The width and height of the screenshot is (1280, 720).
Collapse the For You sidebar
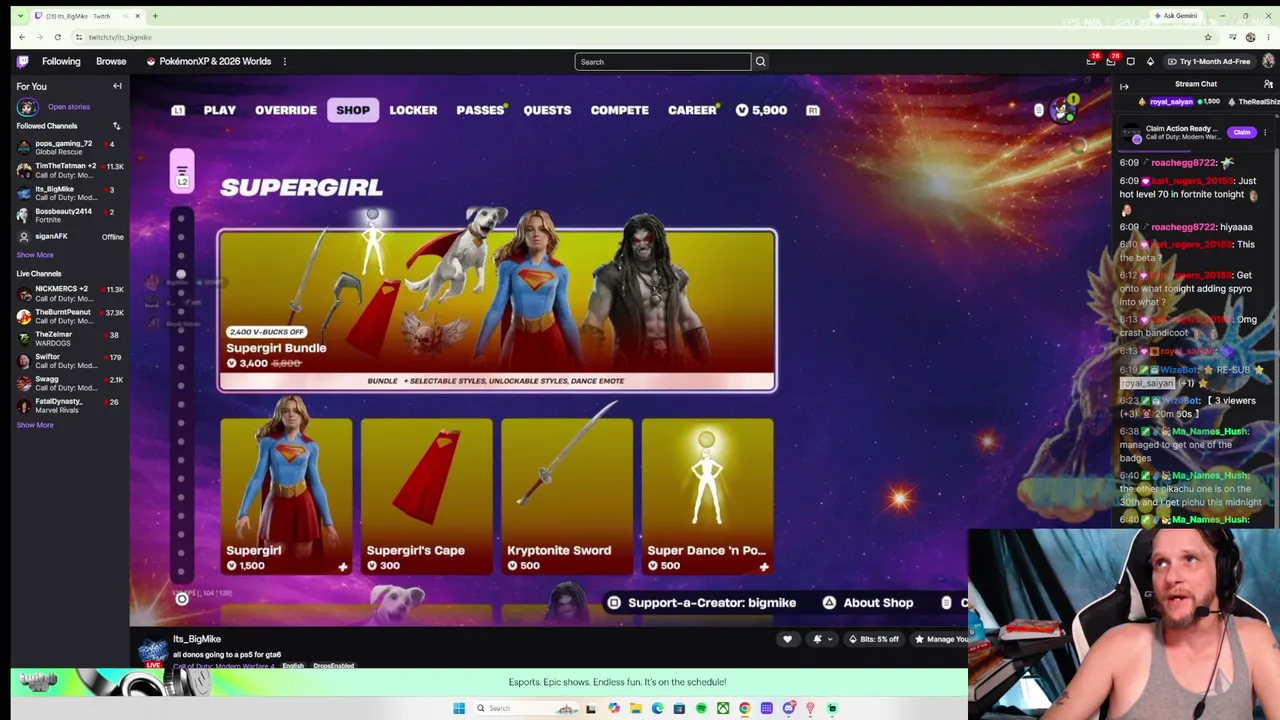tap(117, 86)
